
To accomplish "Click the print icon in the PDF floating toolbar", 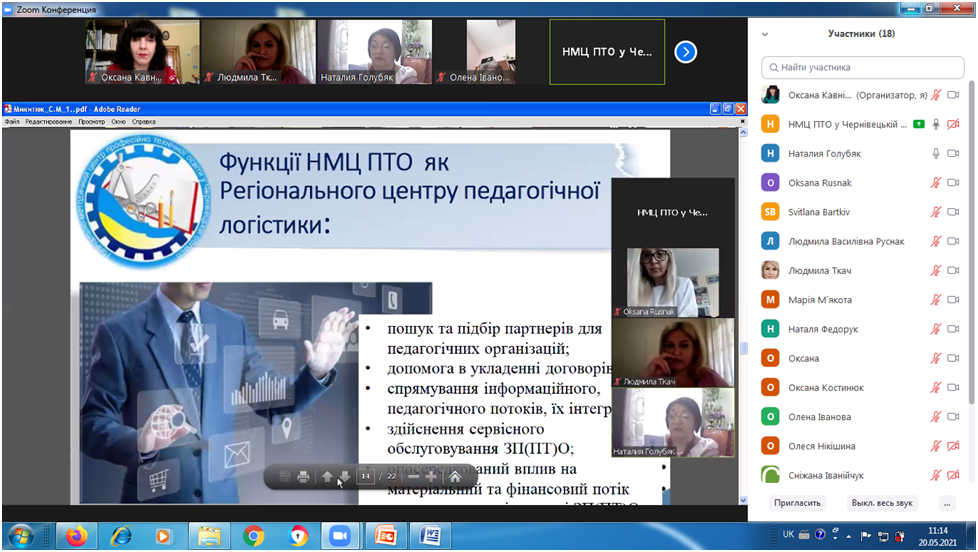I will tap(303, 477).
